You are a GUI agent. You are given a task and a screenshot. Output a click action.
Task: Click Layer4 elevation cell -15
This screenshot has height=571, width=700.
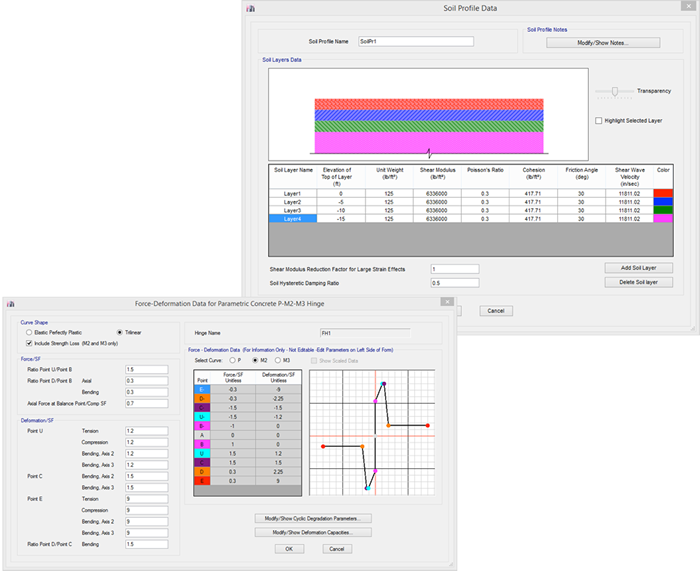[x=341, y=219]
